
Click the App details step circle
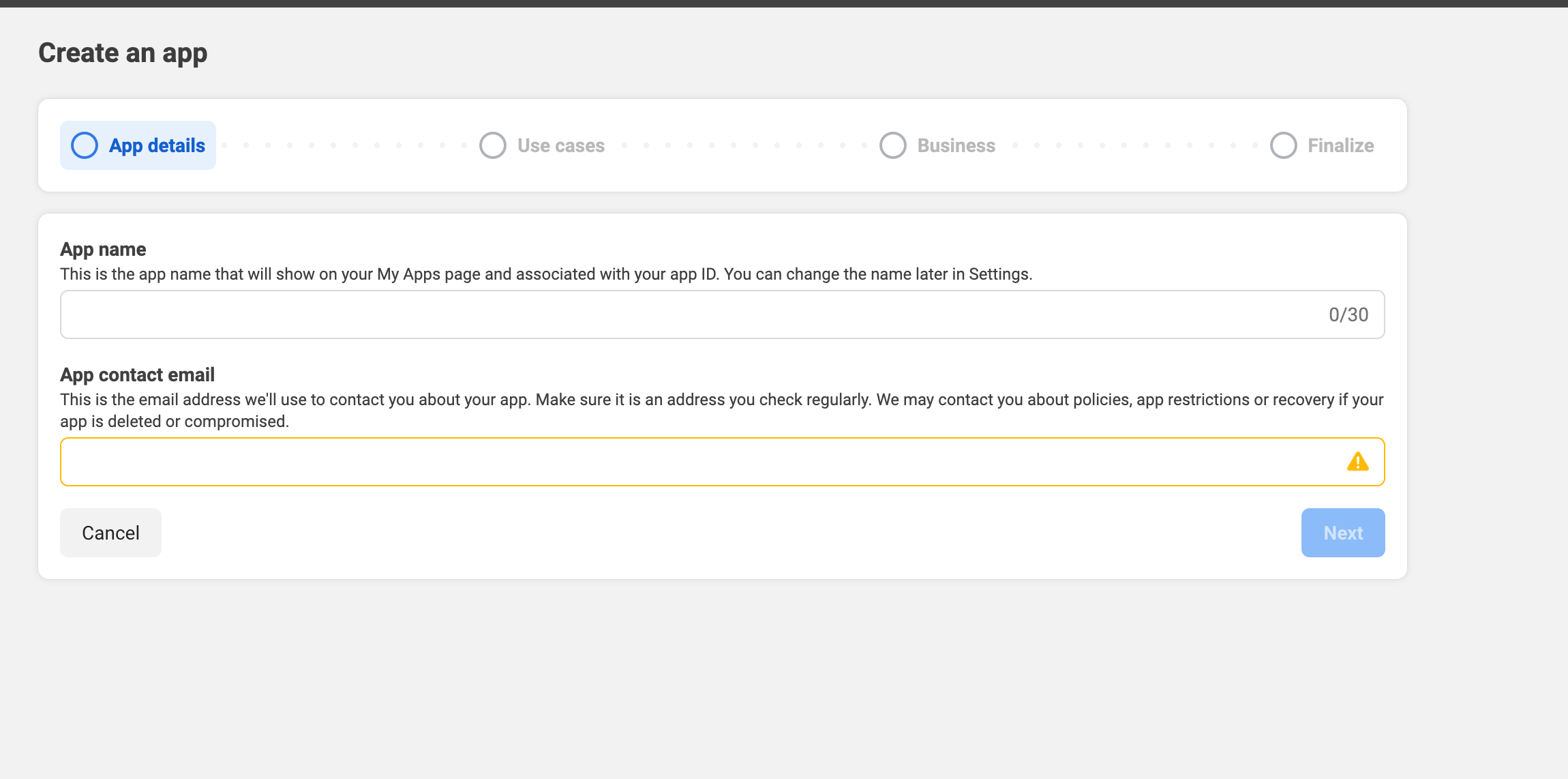pyautogui.click(x=85, y=145)
